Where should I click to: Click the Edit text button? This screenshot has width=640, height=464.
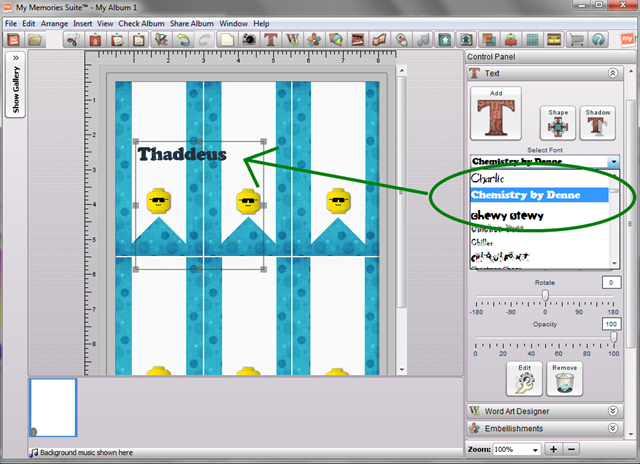pyautogui.click(x=524, y=379)
